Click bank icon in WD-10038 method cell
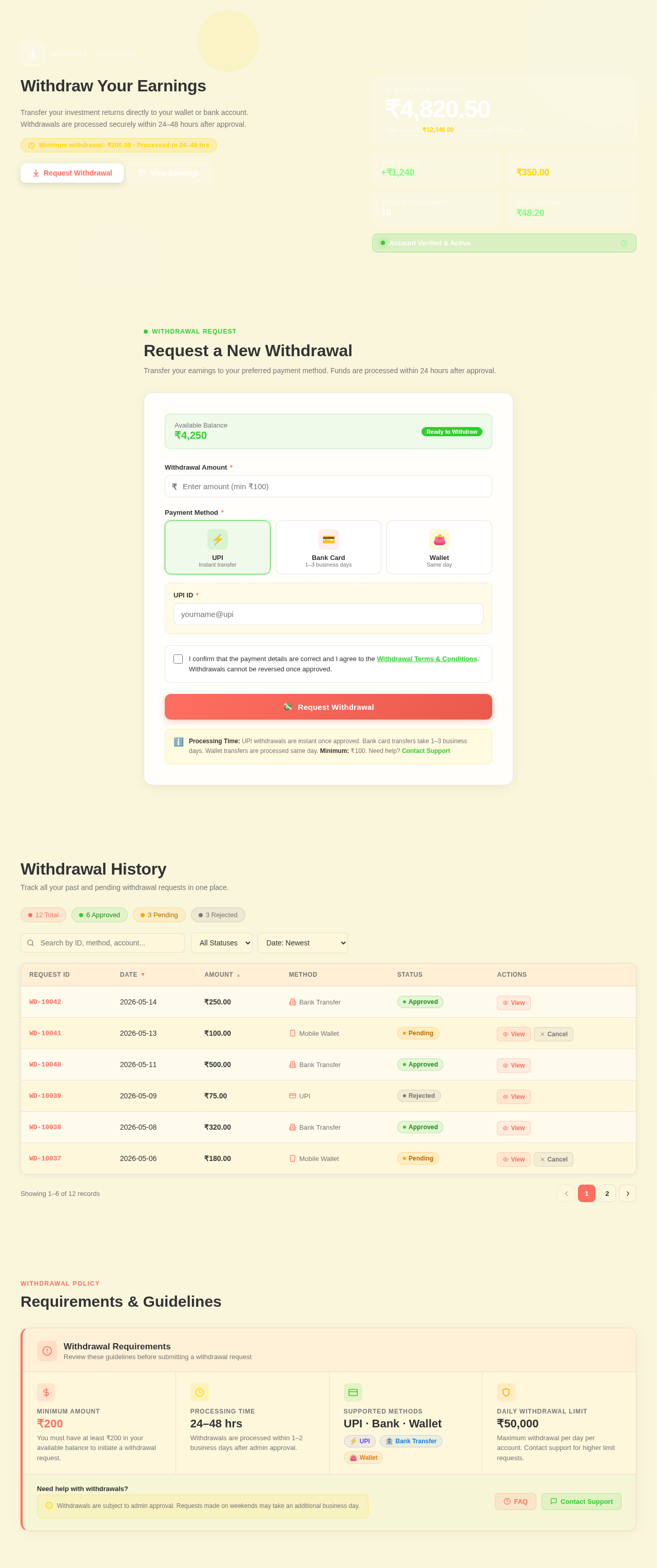Viewport: 657px width, 1568px height. [x=292, y=1127]
